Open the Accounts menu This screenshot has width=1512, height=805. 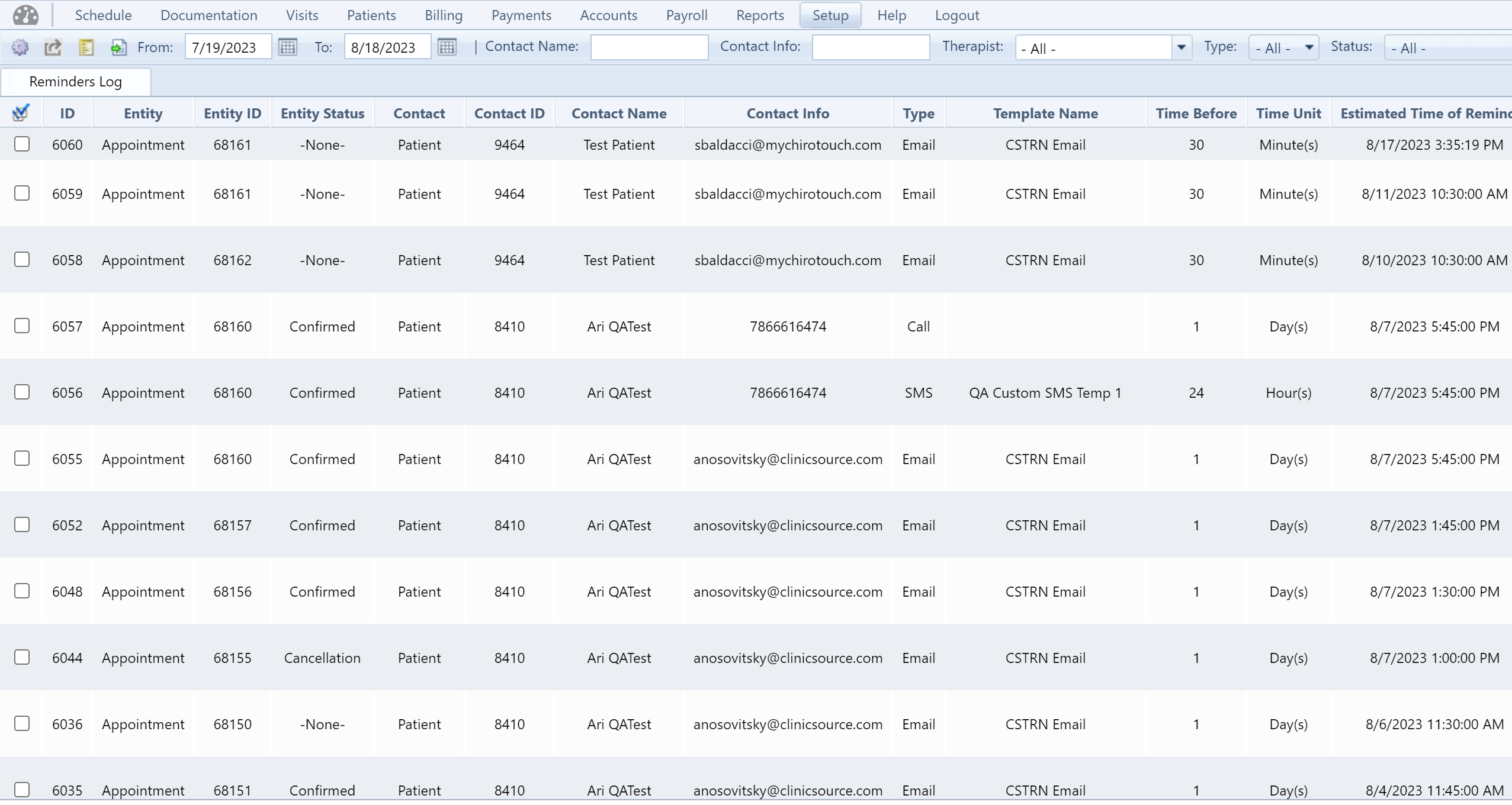coord(609,15)
